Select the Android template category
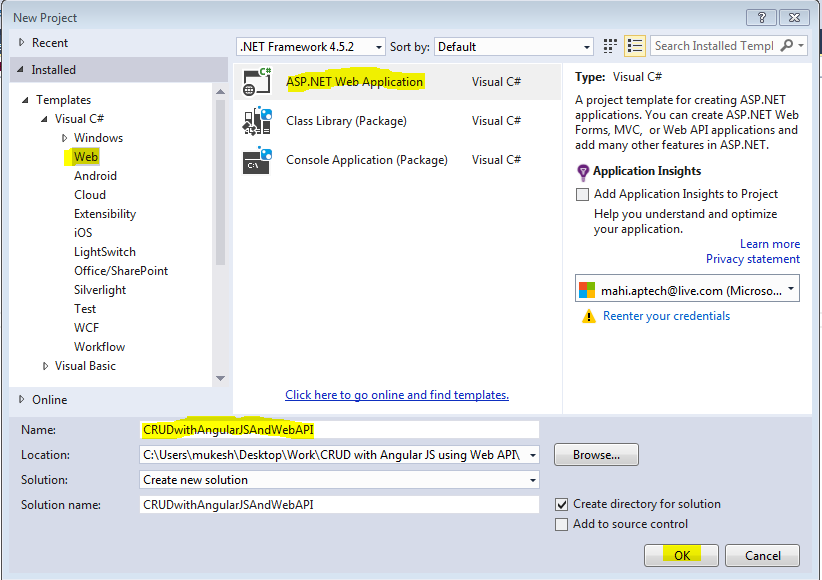Viewport: 822px width, 580px height. click(95, 176)
